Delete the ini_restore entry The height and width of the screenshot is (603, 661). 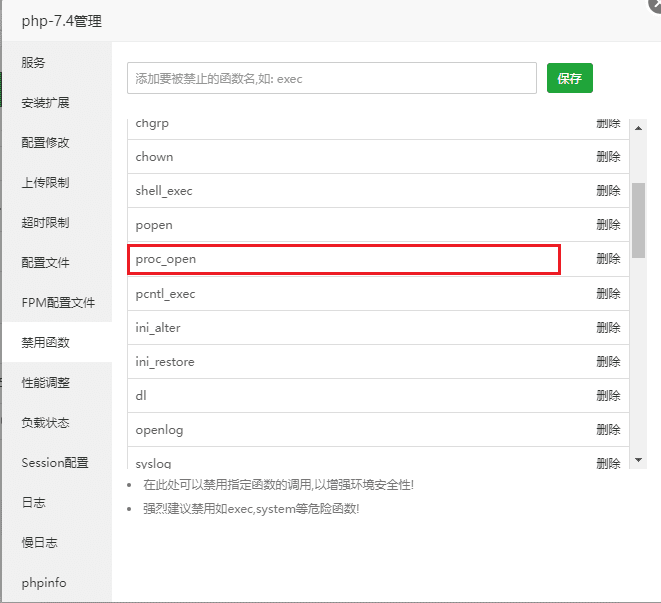pyautogui.click(x=608, y=362)
